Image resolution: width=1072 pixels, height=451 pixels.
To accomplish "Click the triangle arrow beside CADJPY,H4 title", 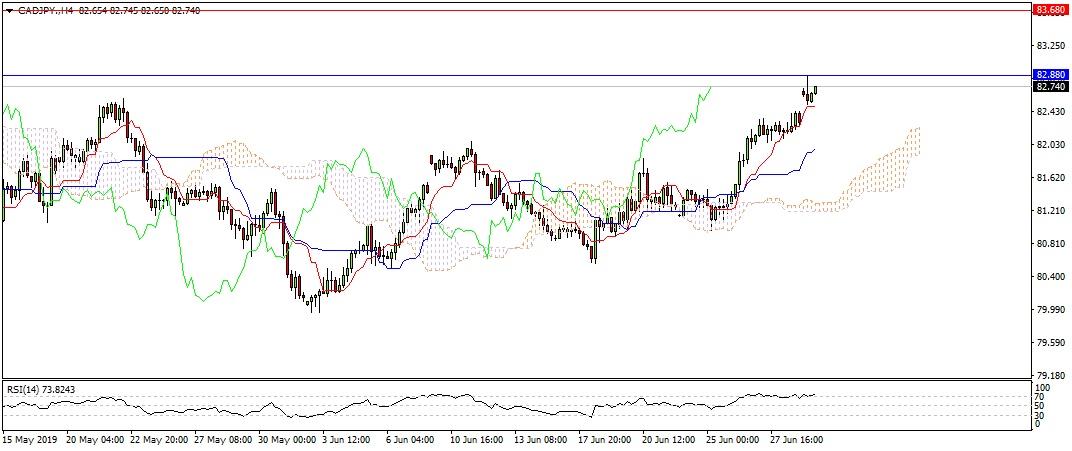I will pos(9,9).
